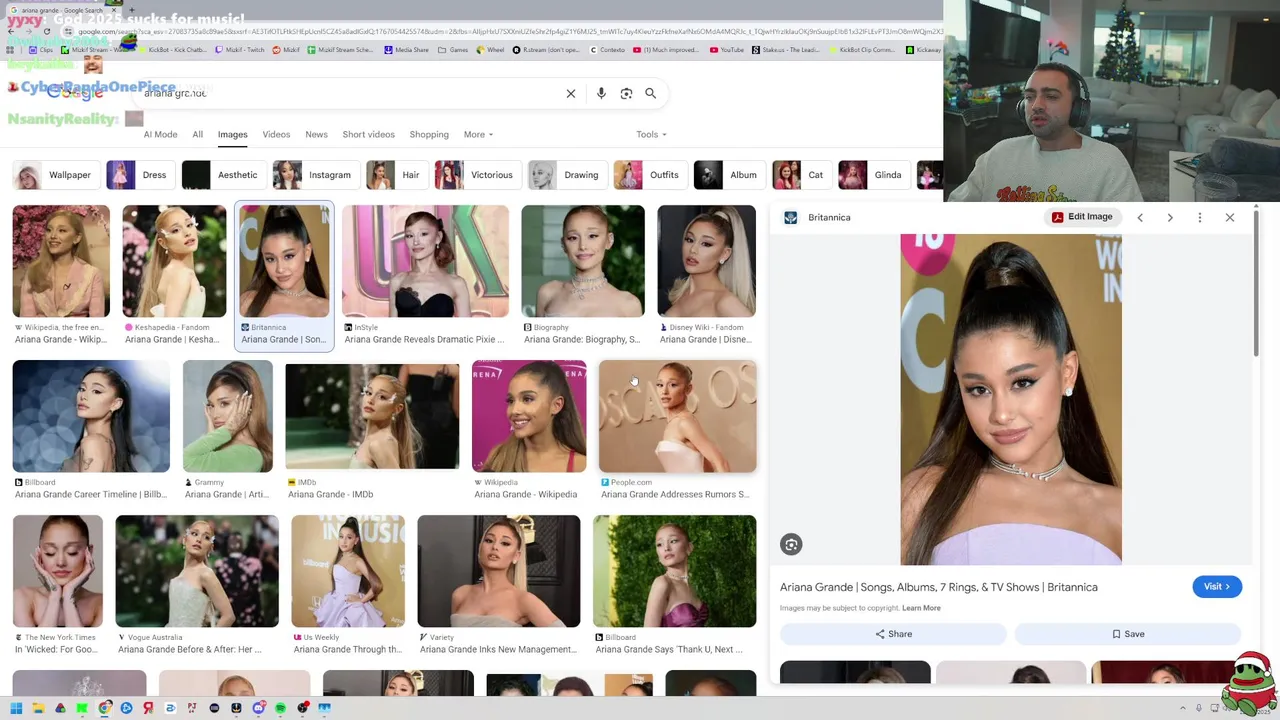Image resolution: width=1280 pixels, height=720 pixels.
Task: Open Discord from the taskbar
Action: click(x=258, y=708)
